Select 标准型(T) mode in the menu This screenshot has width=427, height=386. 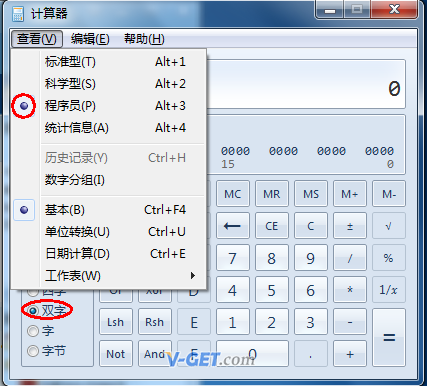(108, 62)
